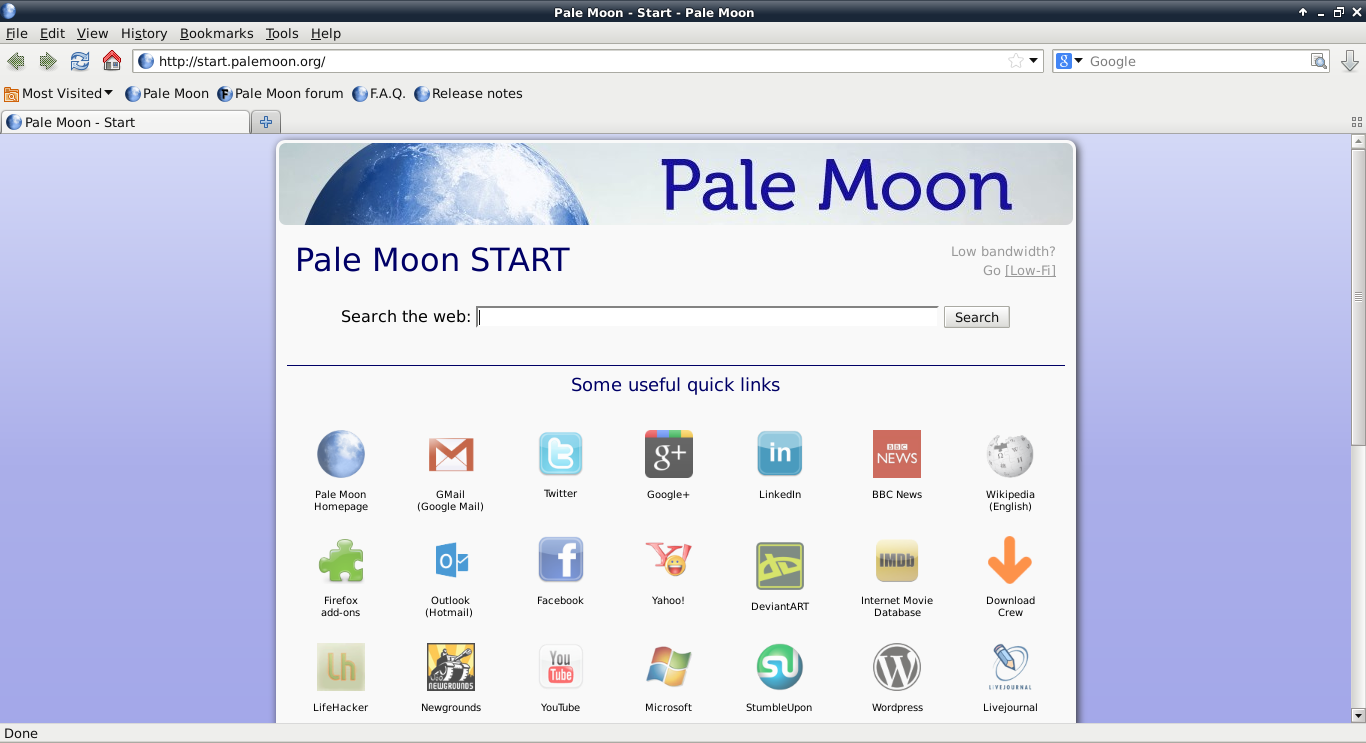This screenshot has height=743, width=1366.
Task: Open the Twitter quick link icon
Action: [x=560, y=454]
